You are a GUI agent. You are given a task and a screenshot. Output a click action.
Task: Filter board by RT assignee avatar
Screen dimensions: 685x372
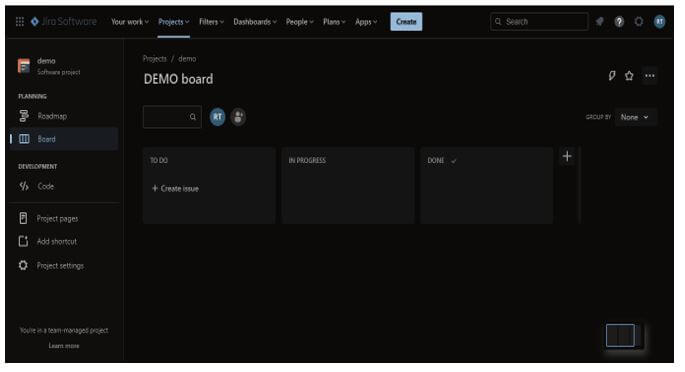218,117
